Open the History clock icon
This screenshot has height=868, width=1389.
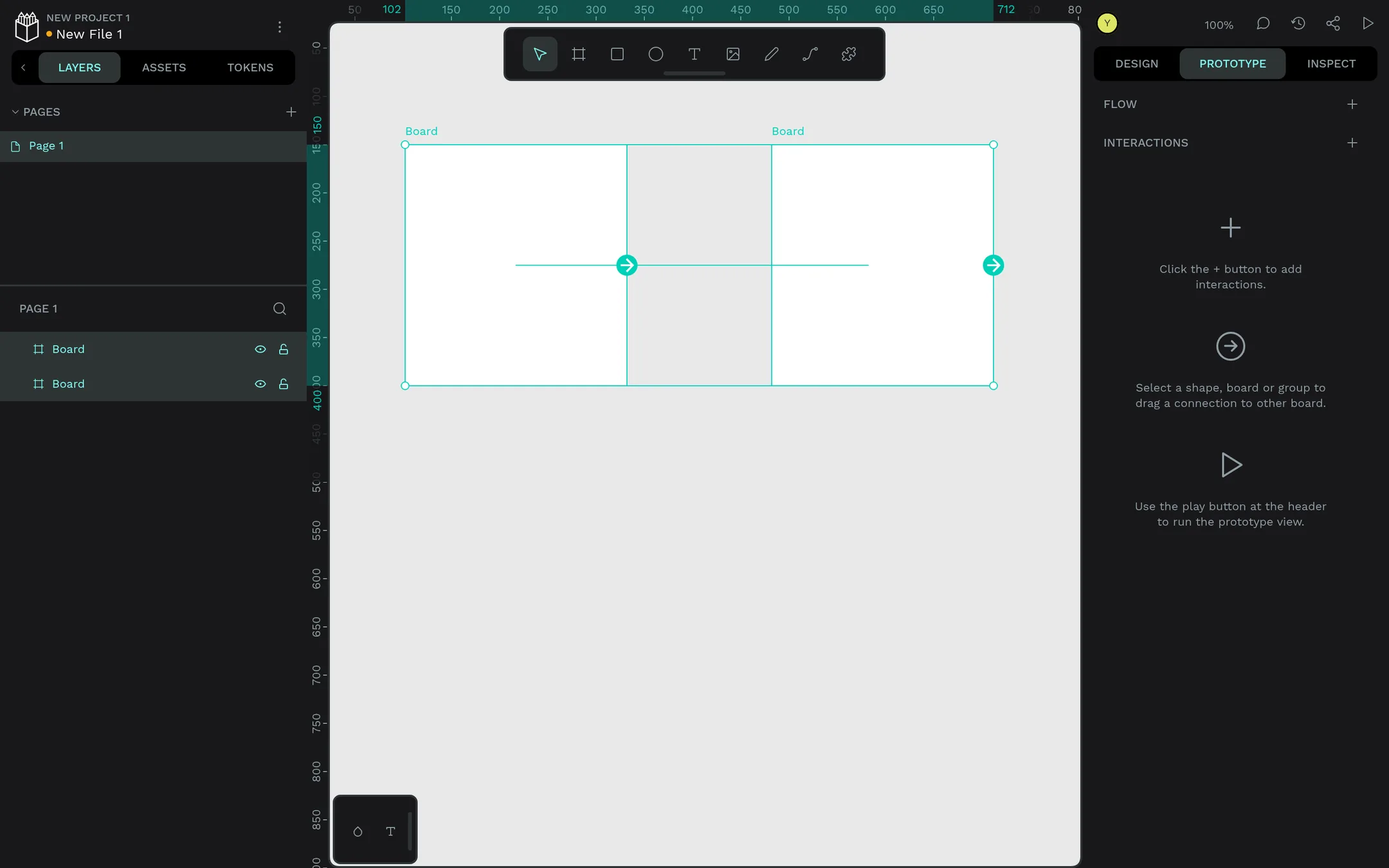(x=1298, y=24)
